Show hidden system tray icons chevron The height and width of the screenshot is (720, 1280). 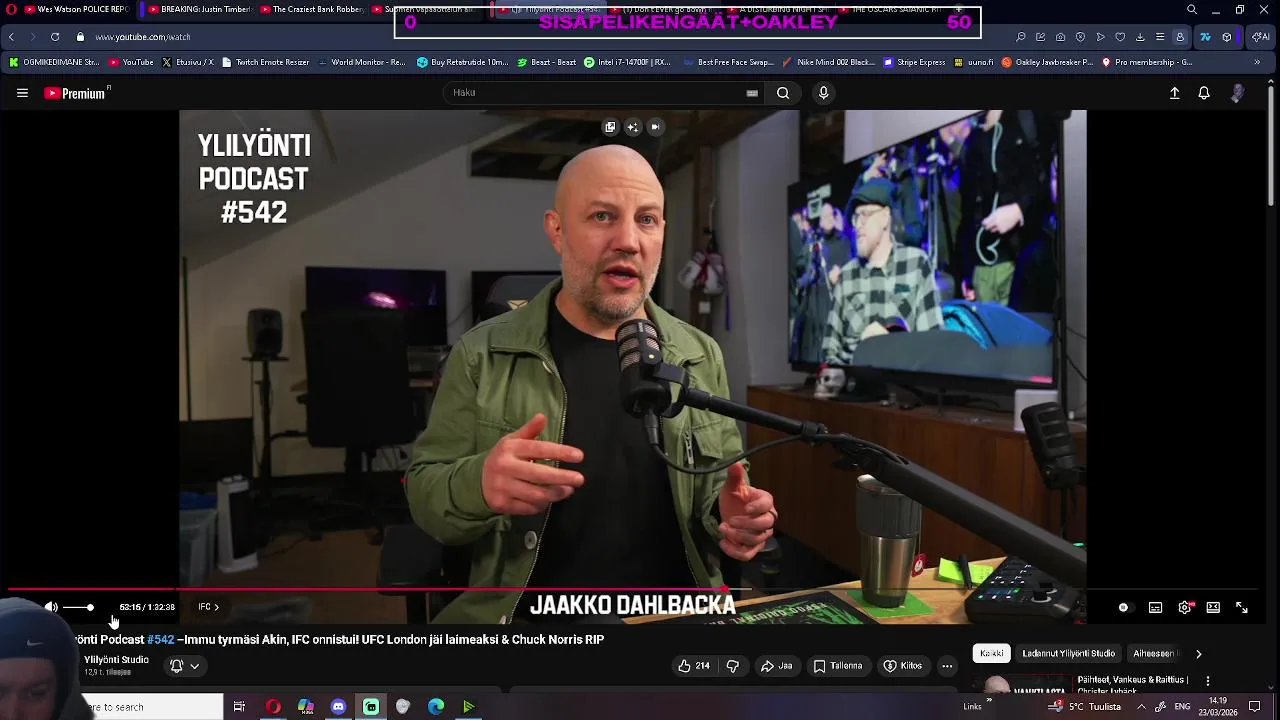(x=1141, y=707)
